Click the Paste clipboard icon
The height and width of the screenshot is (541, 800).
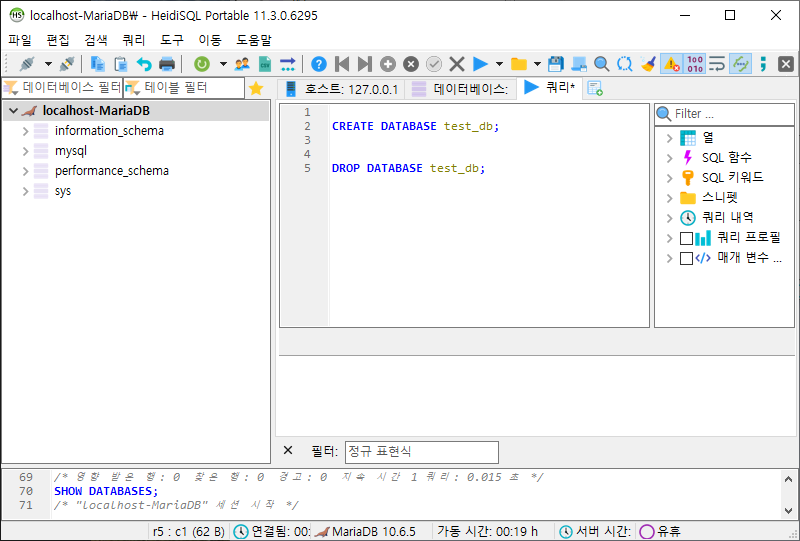(x=121, y=64)
